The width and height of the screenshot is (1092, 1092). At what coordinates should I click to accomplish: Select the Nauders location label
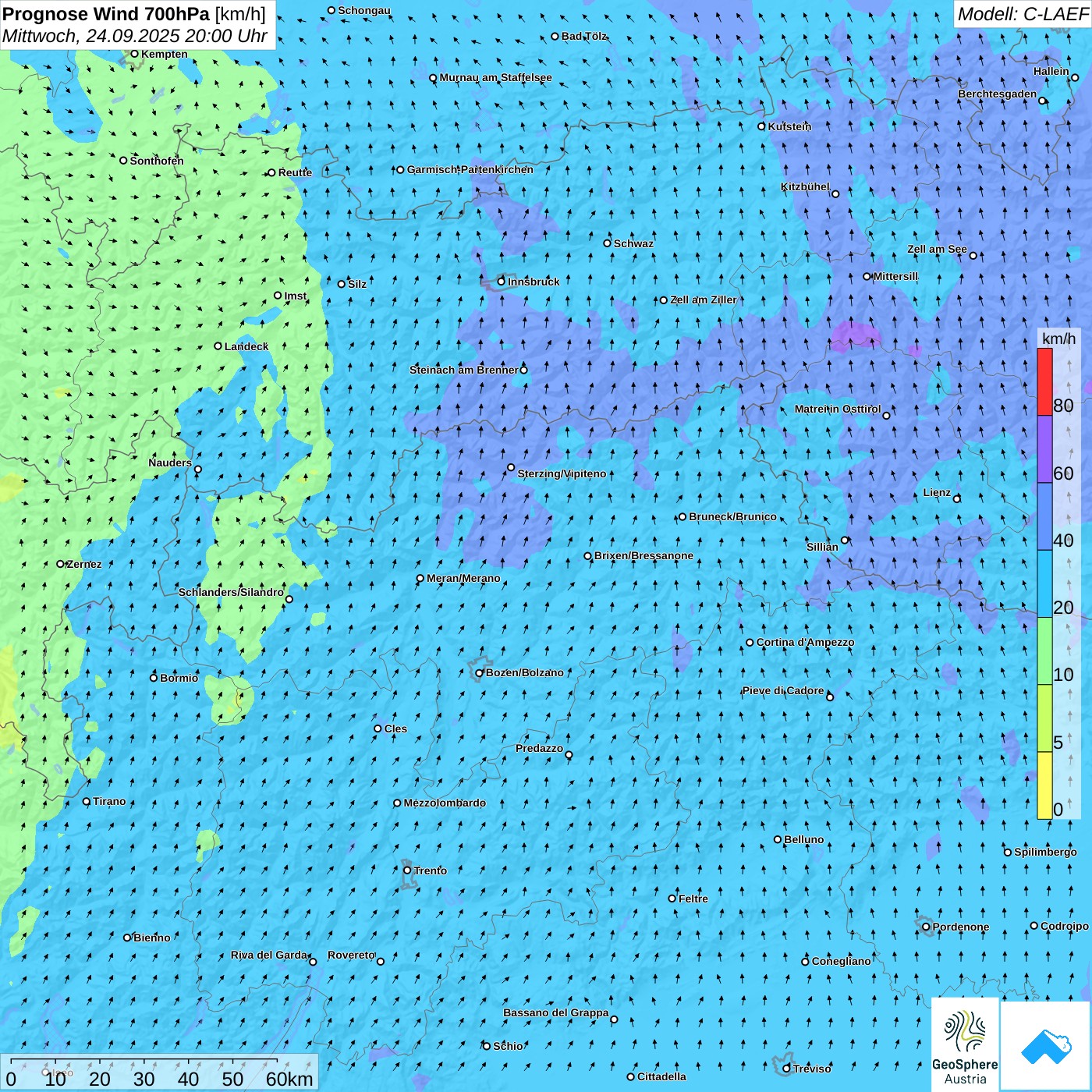point(170,463)
